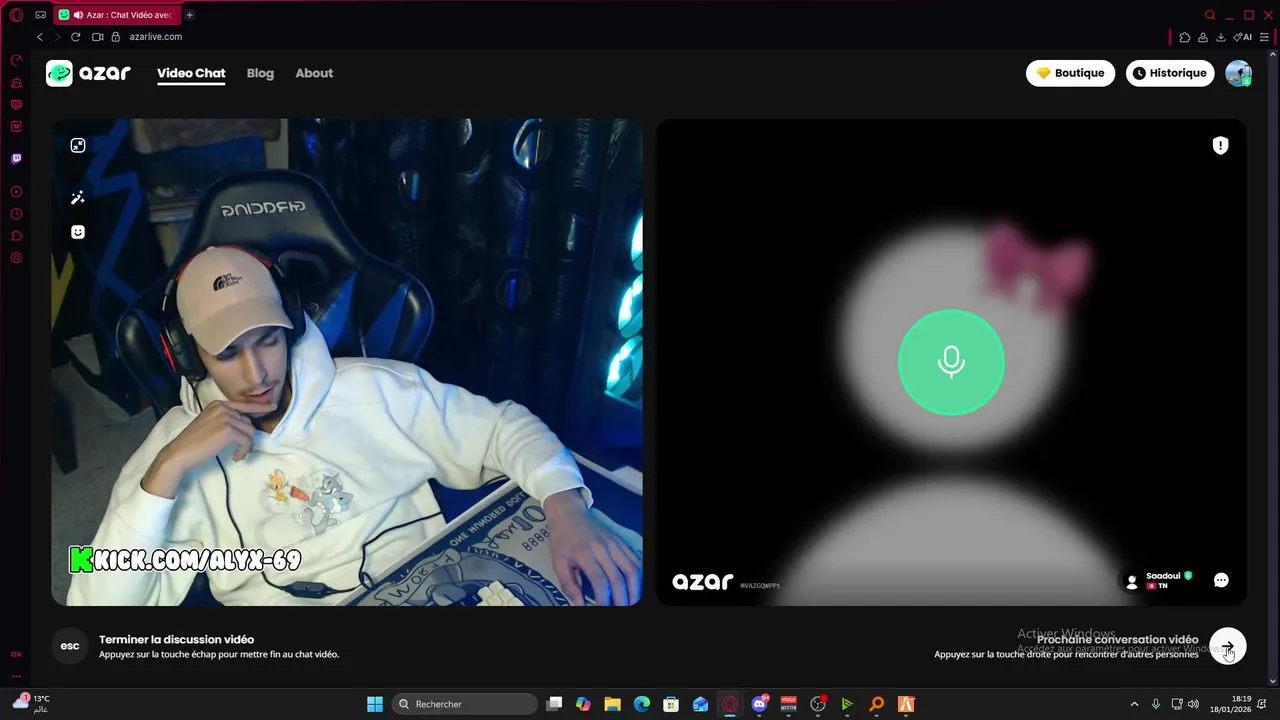Open the red M sidebar icon

tap(16, 127)
